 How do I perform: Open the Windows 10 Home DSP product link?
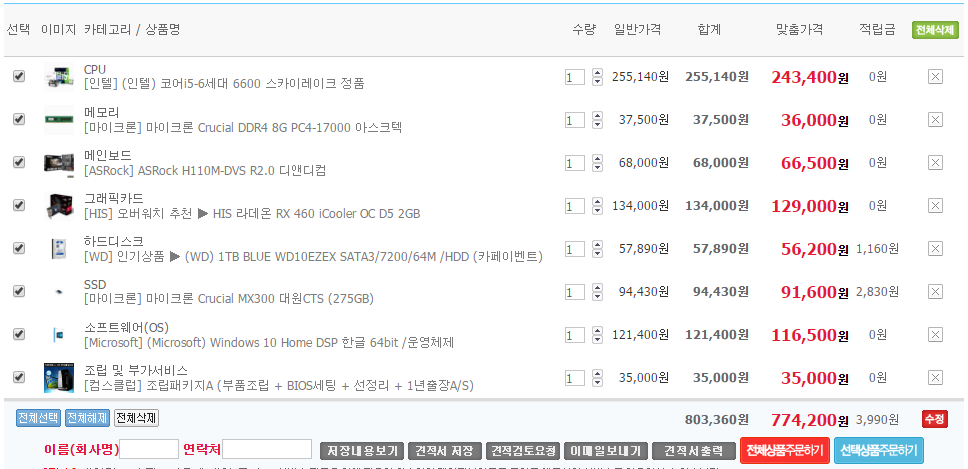point(269,342)
